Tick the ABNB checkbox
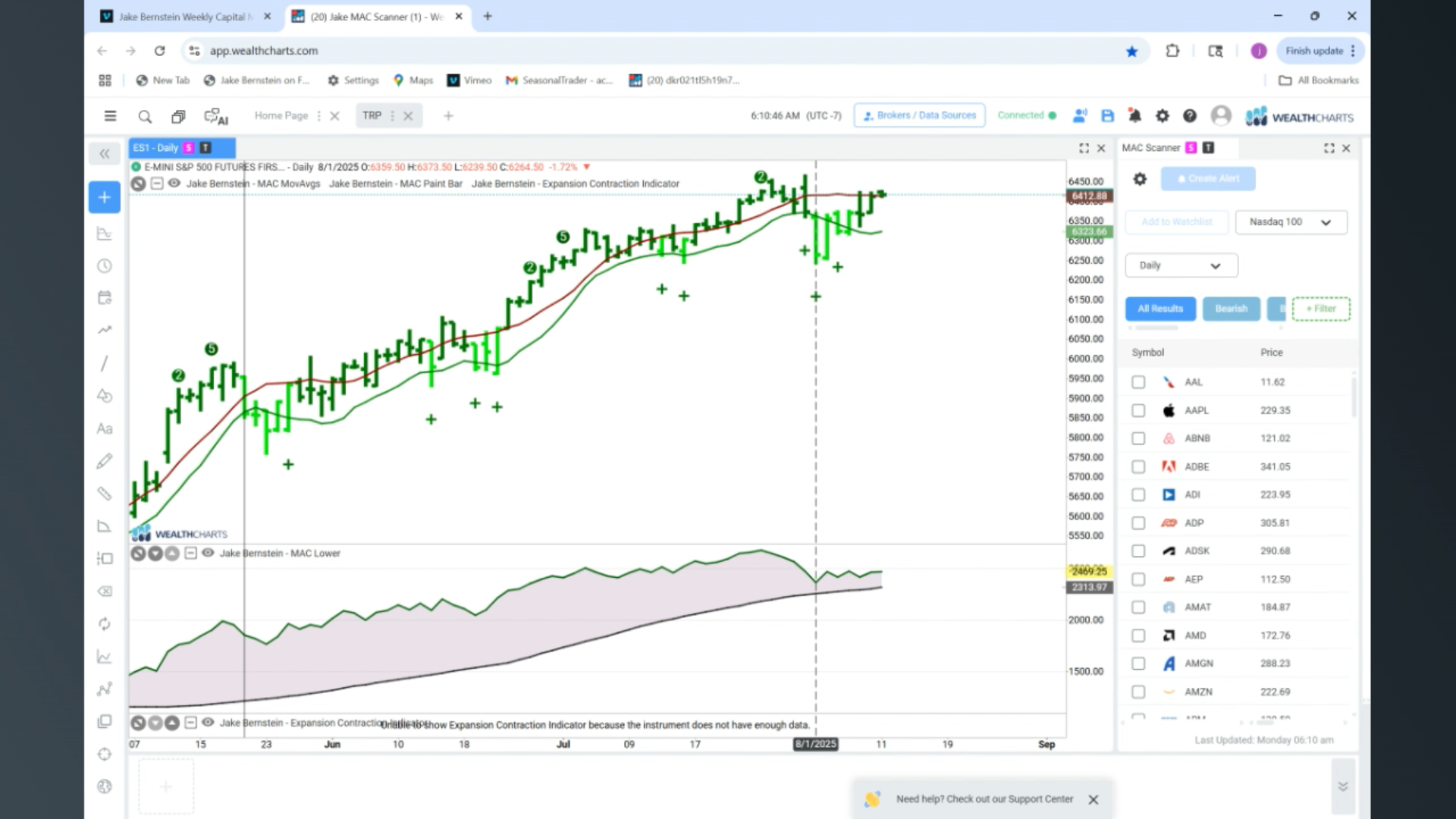This screenshot has width=1456, height=819. 1138,438
